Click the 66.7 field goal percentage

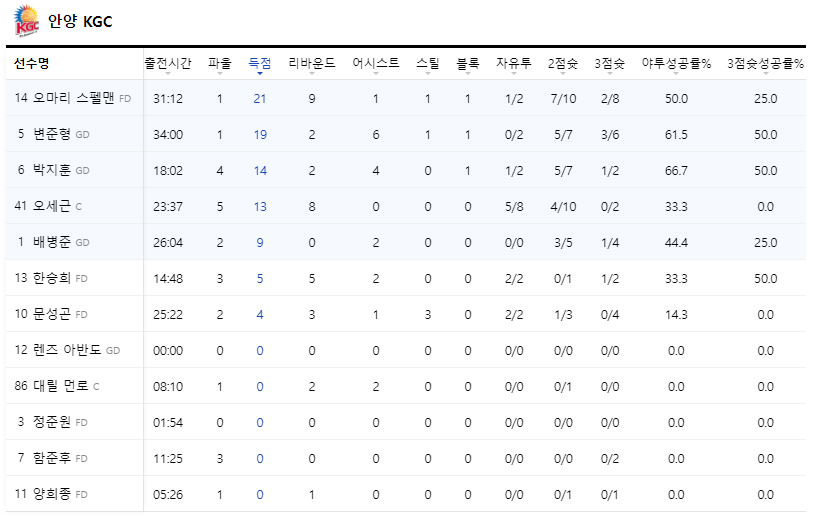pos(676,171)
